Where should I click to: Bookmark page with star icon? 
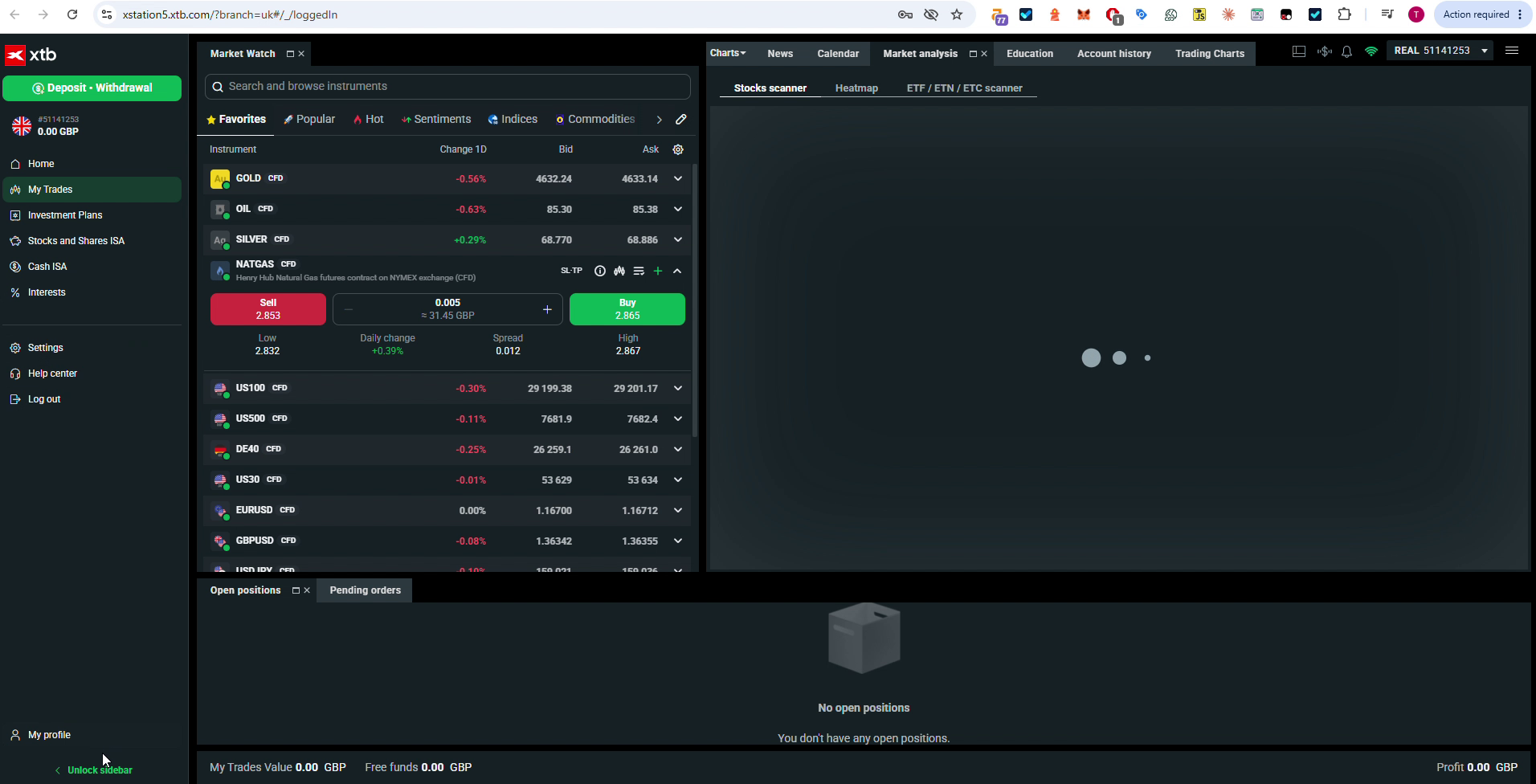coord(957,14)
